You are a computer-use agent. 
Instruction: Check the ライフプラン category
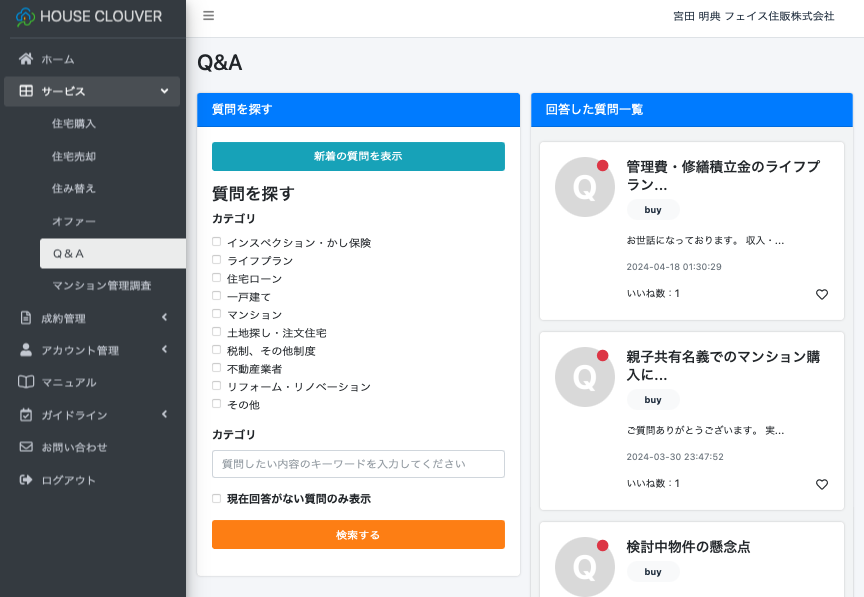point(217,260)
